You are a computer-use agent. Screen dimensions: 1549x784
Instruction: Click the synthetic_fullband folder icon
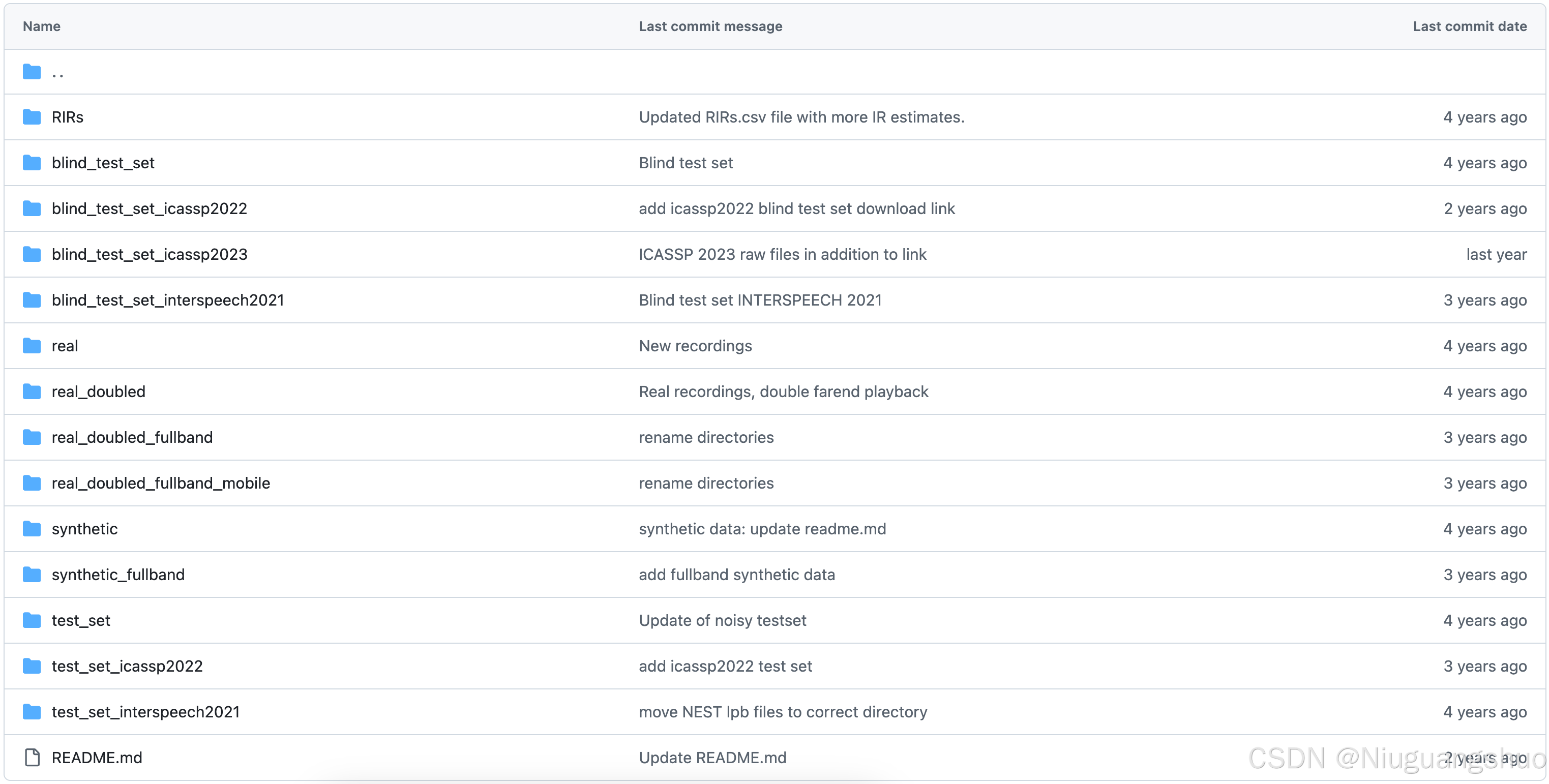pyautogui.click(x=32, y=575)
